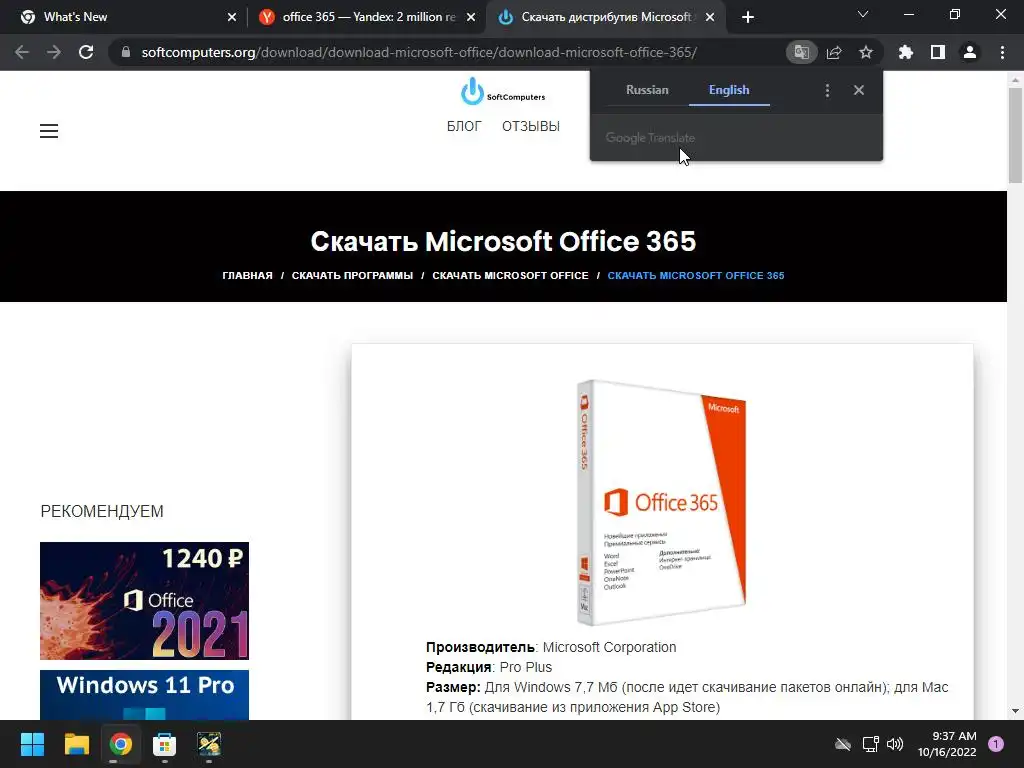
Task: Open the Chrome extensions puzzle icon
Action: [x=906, y=52]
